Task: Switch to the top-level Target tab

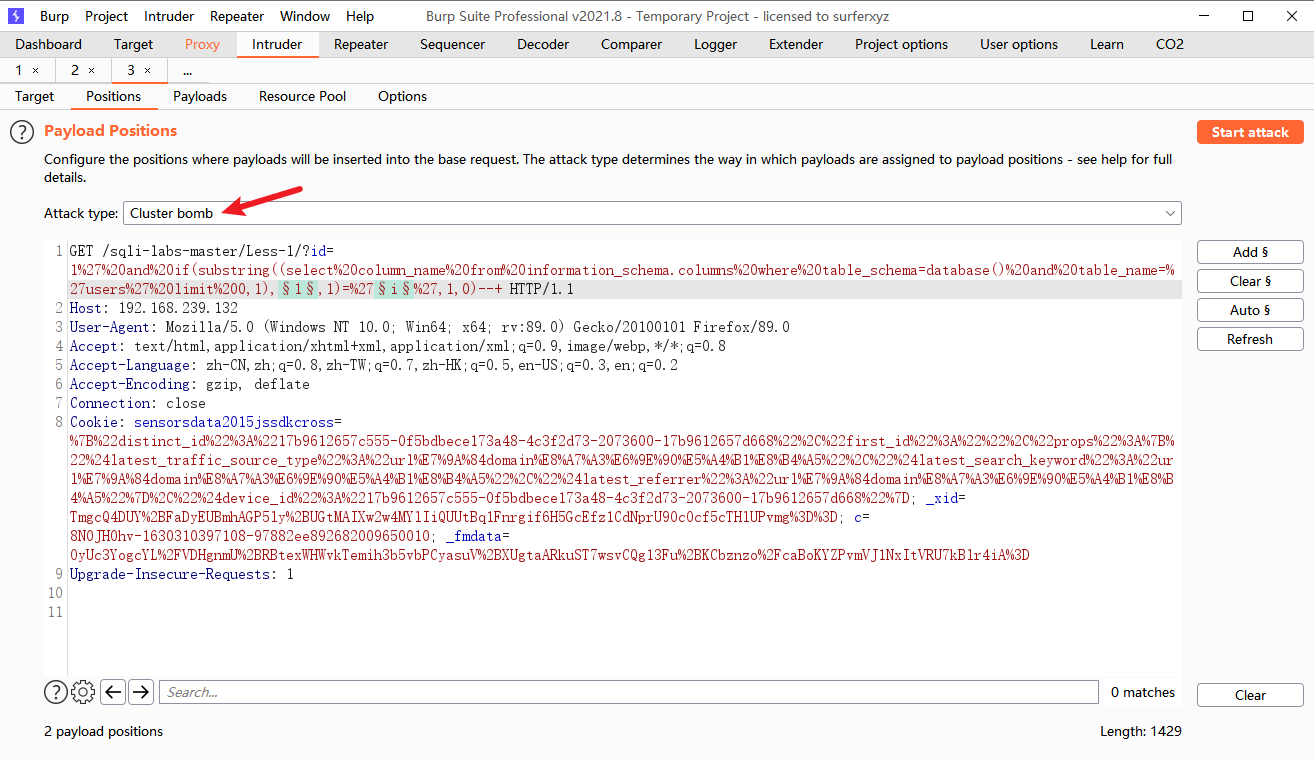Action: click(134, 44)
